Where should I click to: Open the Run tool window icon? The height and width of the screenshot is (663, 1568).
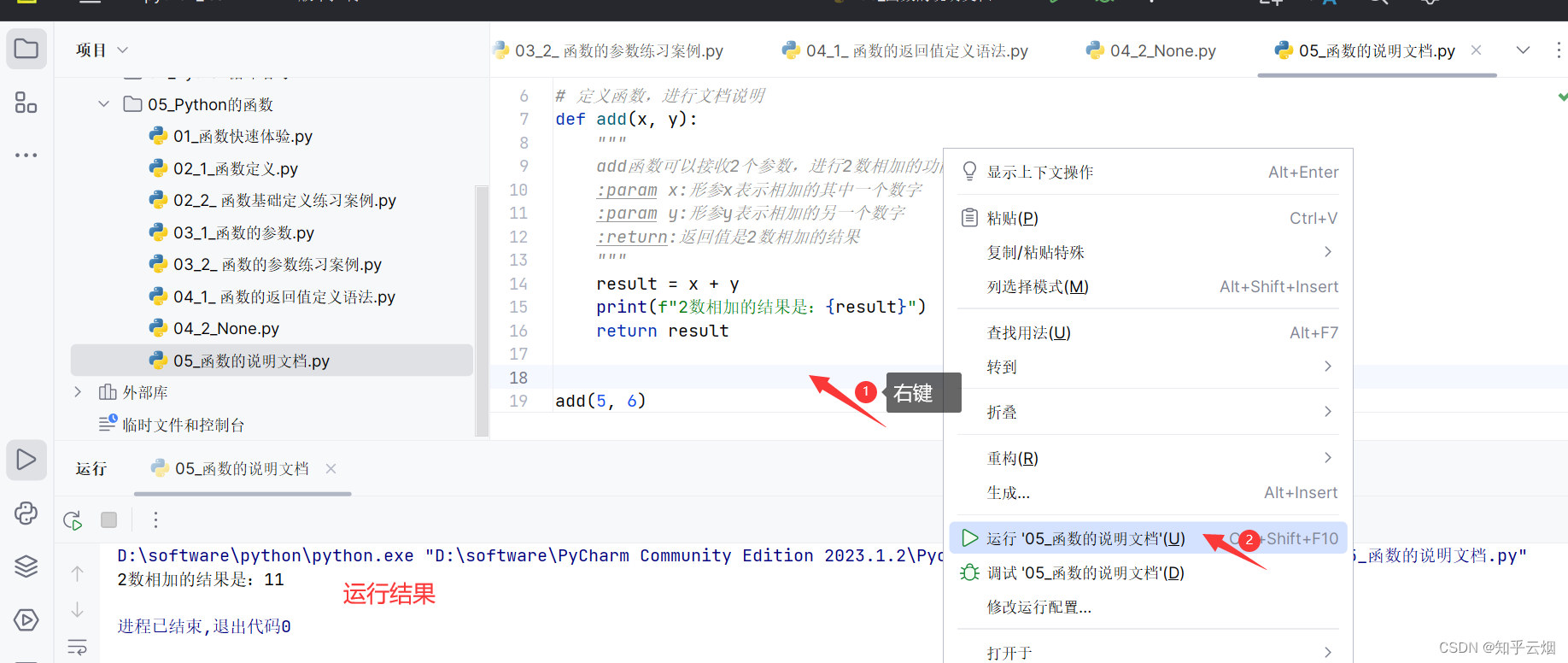[x=26, y=460]
